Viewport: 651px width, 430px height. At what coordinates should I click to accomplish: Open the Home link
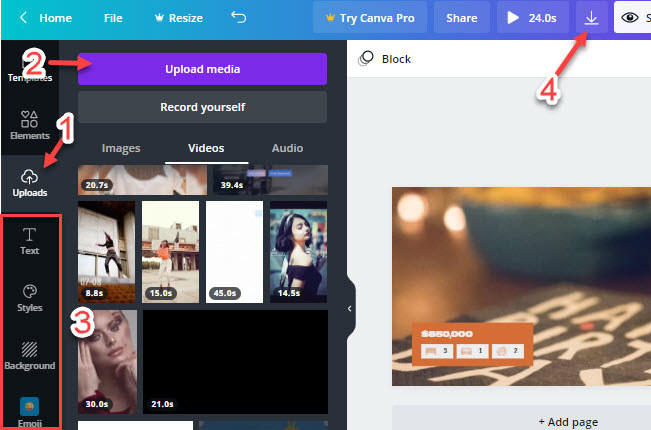(55, 18)
